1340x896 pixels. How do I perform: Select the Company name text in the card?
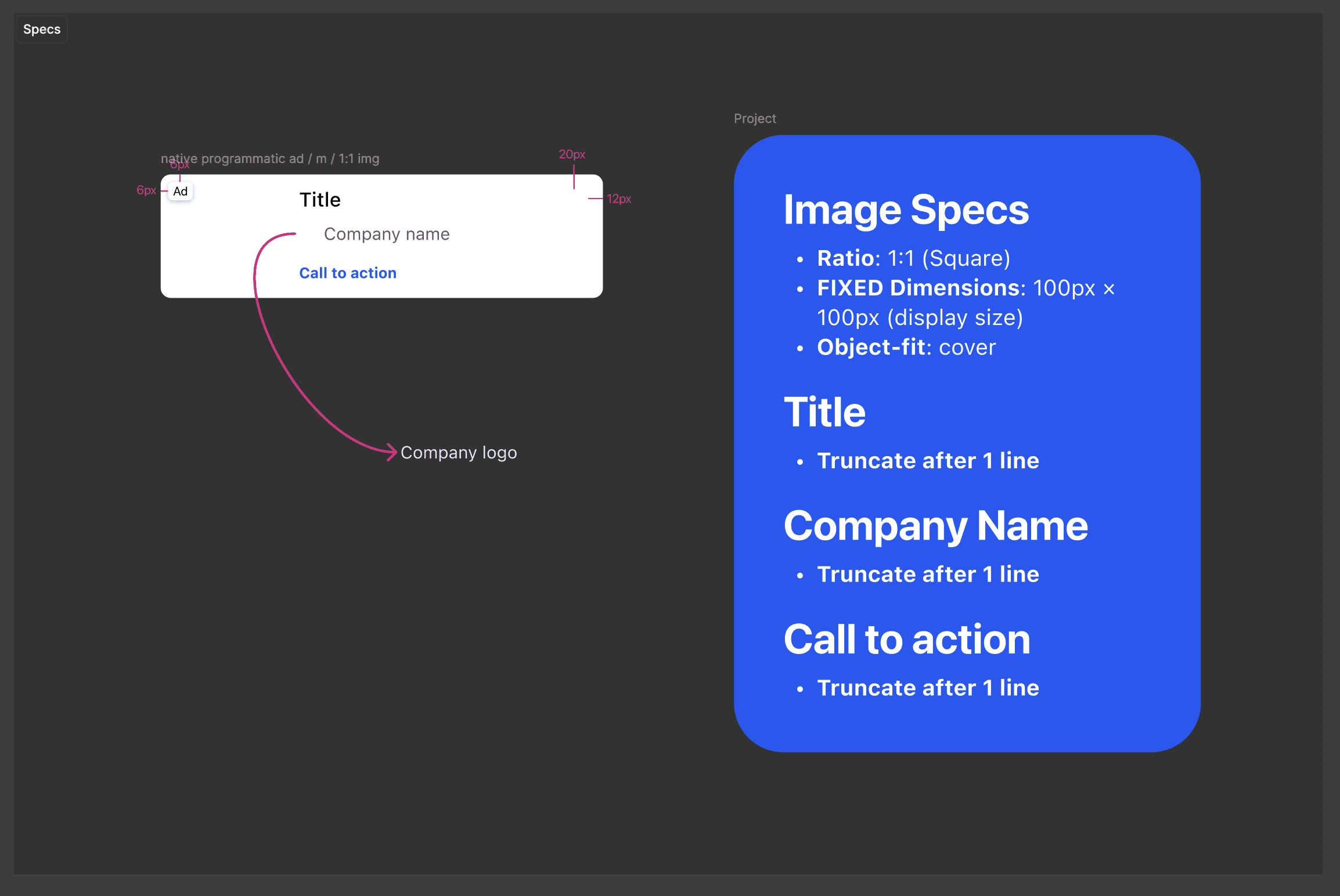387,234
